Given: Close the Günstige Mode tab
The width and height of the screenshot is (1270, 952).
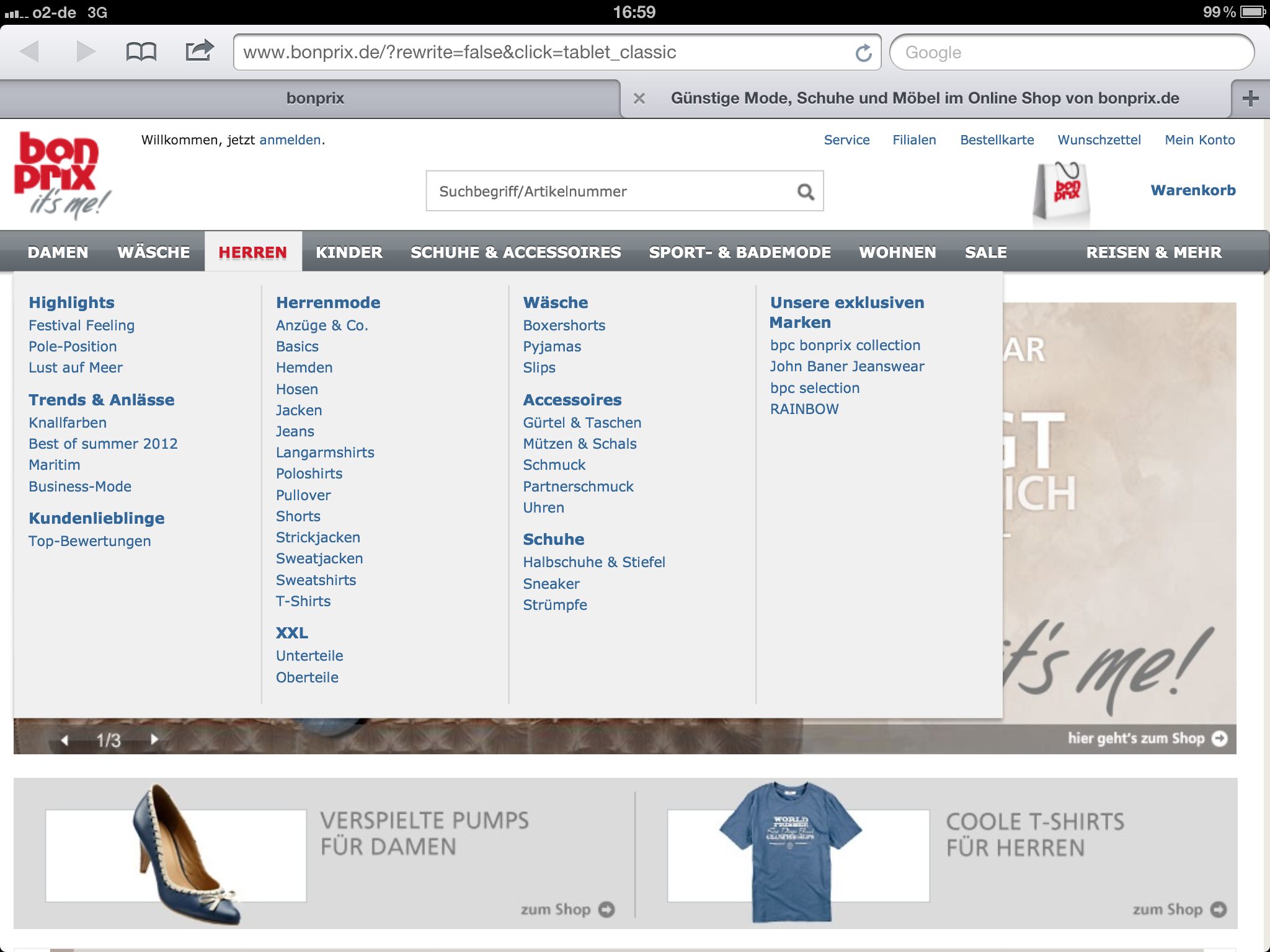Looking at the screenshot, I should [639, 99].
